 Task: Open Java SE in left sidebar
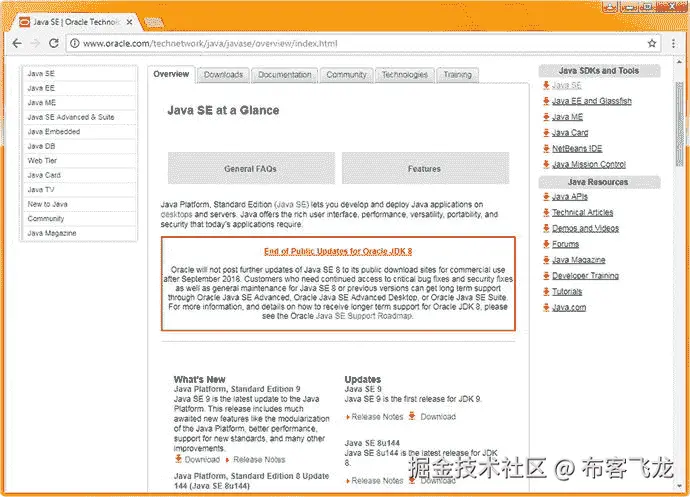tap(80, 74)
